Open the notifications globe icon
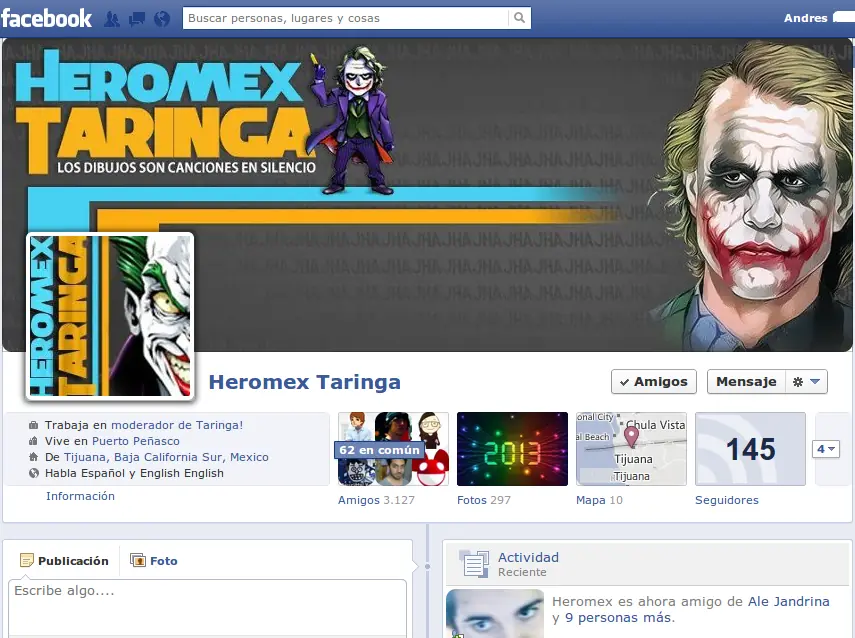Image resolution: width=855 pixels, height=638 pixels. point(161,19)
